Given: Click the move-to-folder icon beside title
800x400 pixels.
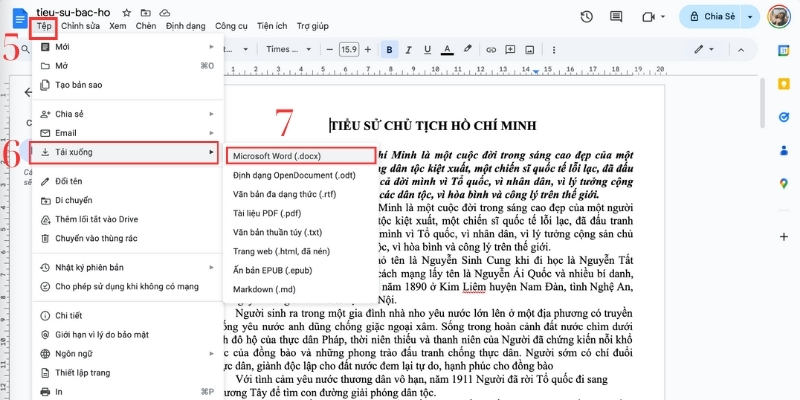Looking at the screenshot, I should [x=145, y=12].
